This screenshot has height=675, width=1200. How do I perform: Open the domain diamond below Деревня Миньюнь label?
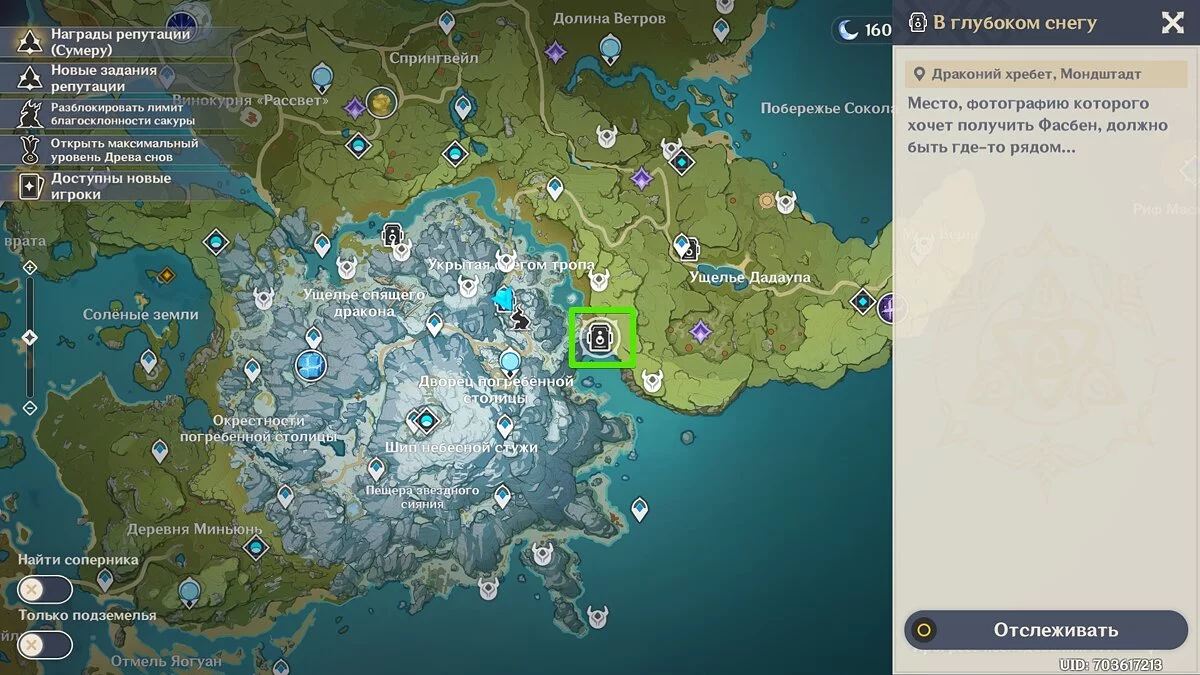256,546
